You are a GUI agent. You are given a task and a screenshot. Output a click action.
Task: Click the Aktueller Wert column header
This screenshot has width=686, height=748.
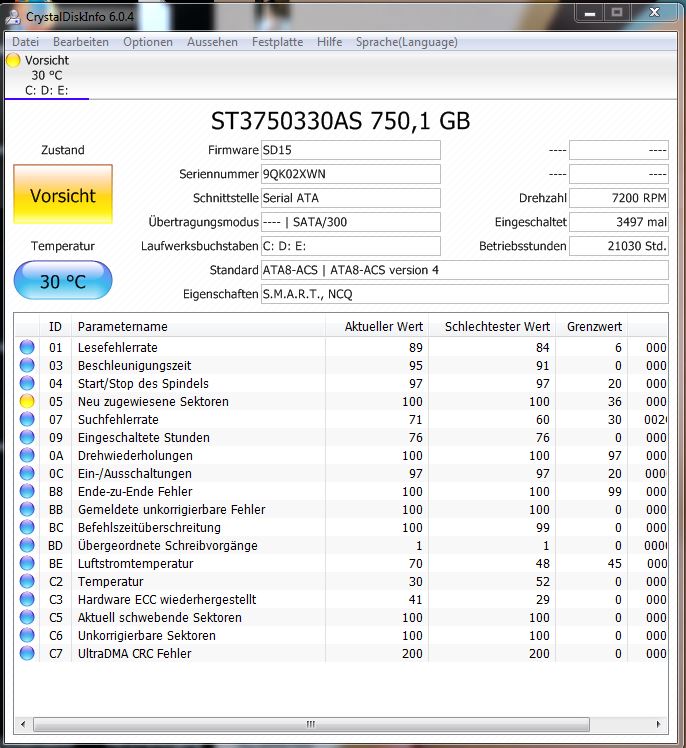click(x=377, y=326)
